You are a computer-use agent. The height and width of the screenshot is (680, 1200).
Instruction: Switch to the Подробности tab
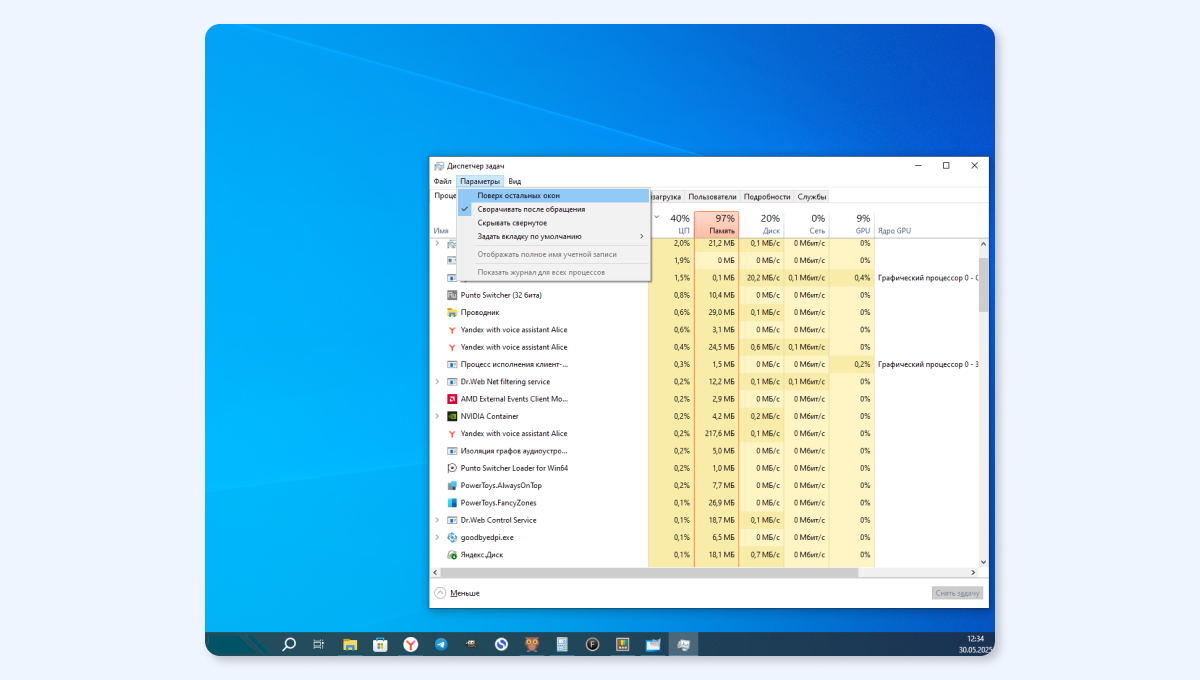pyautogui.click(x=767, y=197)
